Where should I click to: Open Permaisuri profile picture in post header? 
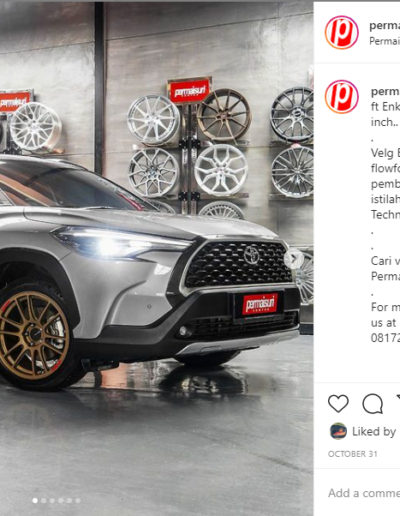(x=342, y=32)
